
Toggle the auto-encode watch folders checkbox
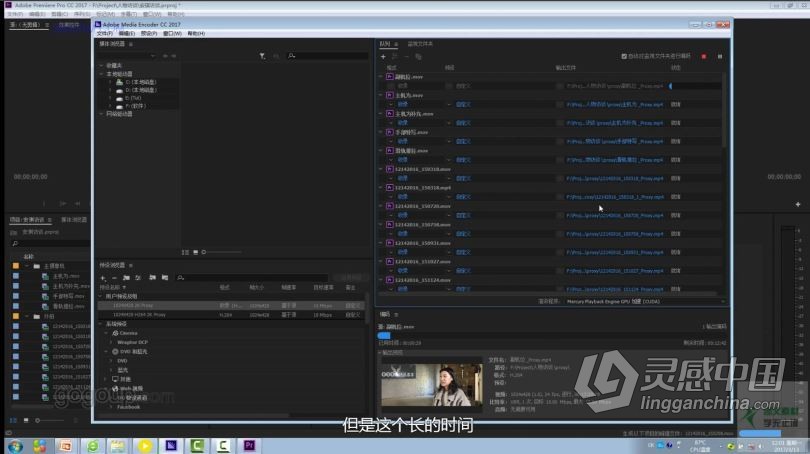[624, 56]
